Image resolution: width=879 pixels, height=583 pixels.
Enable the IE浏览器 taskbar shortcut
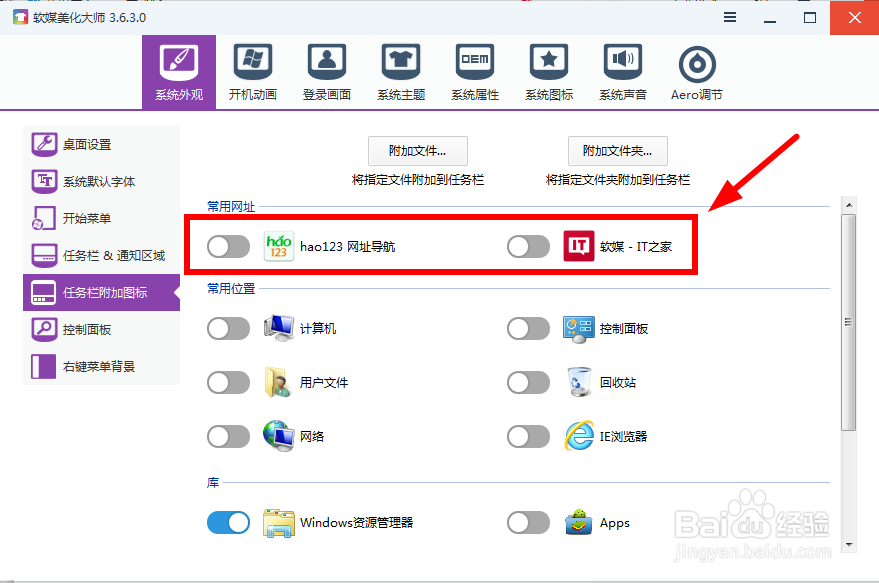529,437
